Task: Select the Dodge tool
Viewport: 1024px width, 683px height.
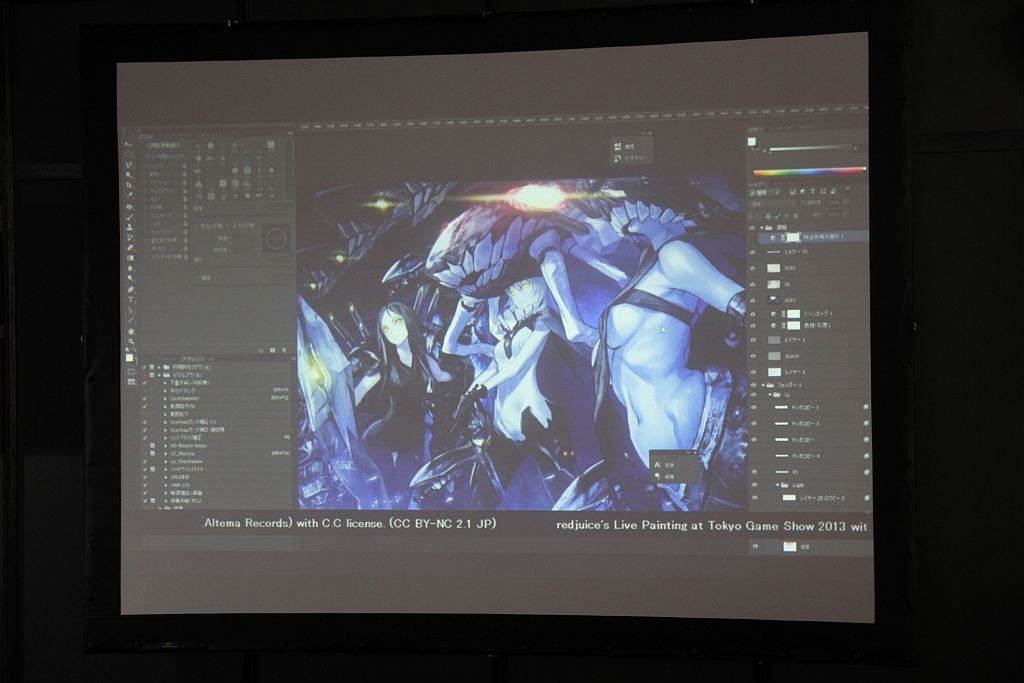Action: pos(130,278)
